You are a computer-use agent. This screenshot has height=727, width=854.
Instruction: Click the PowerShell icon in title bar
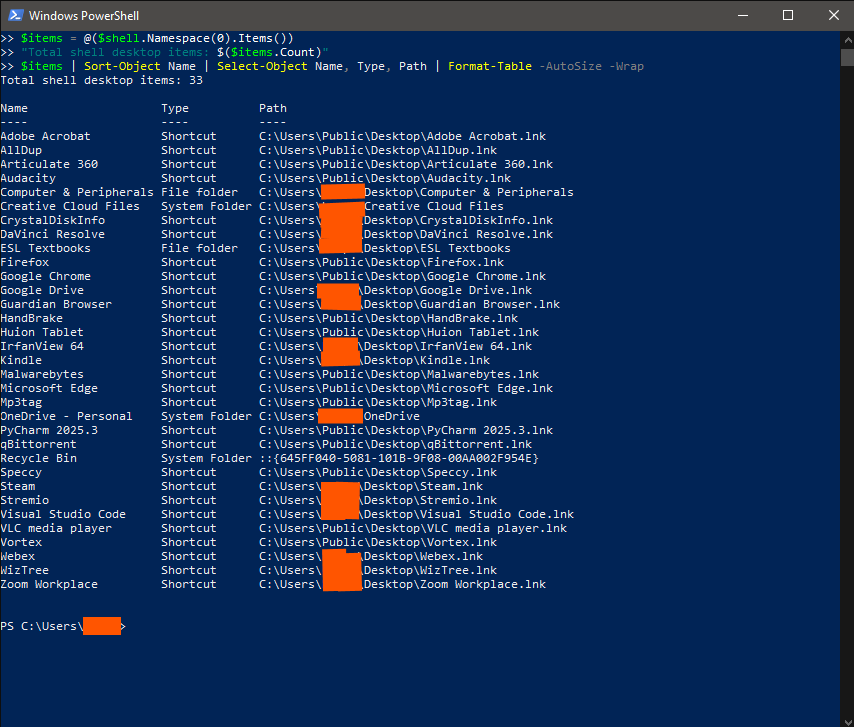[x=15, y=15]
